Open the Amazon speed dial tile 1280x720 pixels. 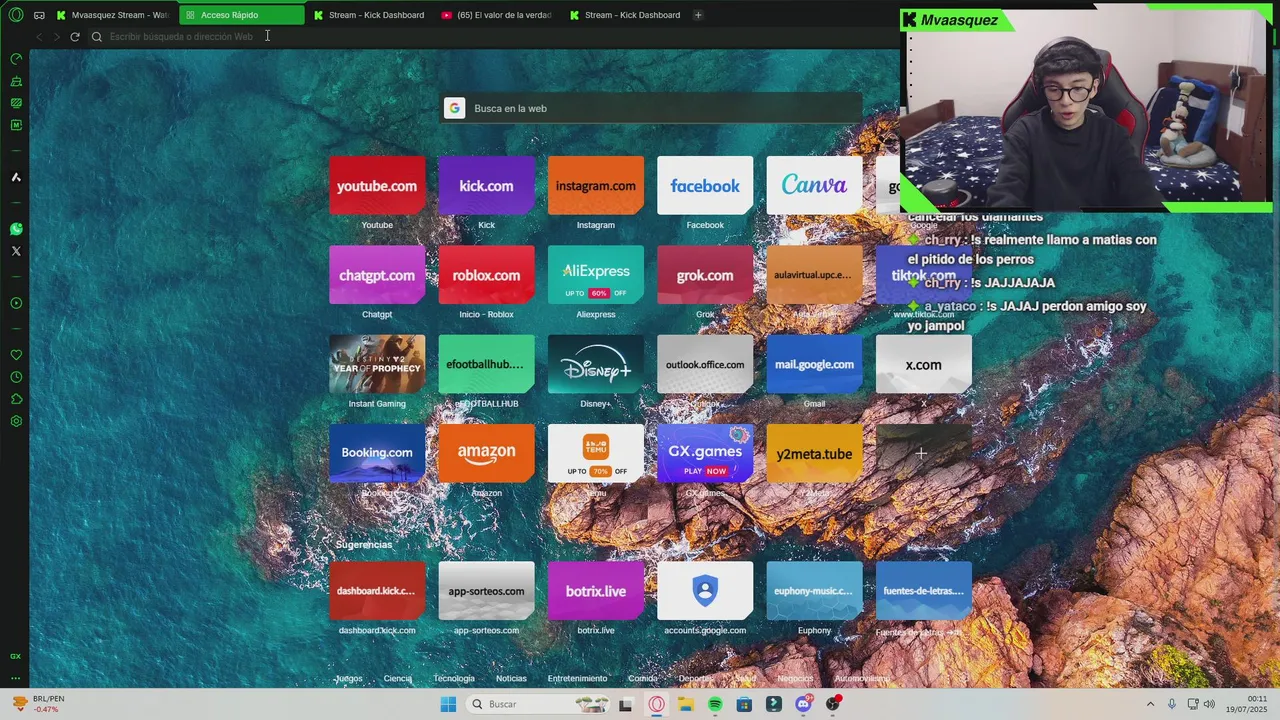point(486,453)
